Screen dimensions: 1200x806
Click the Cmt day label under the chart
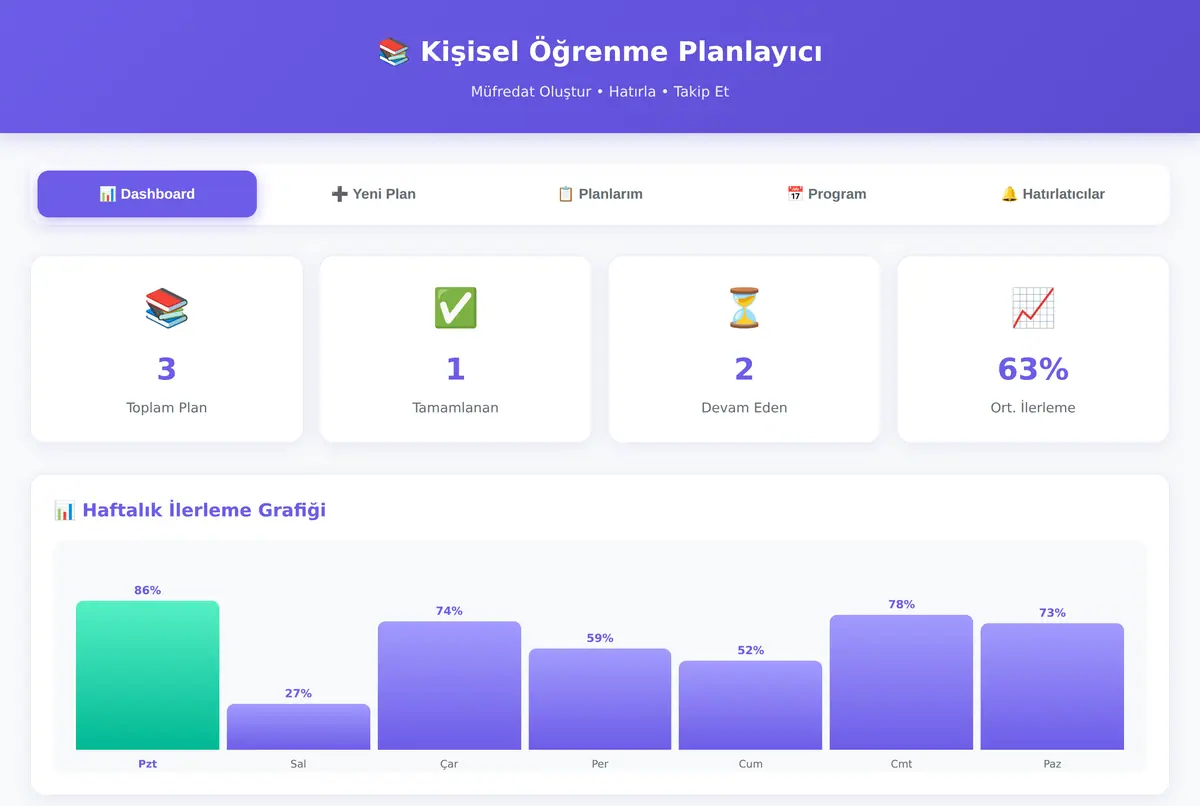[901, 764]
